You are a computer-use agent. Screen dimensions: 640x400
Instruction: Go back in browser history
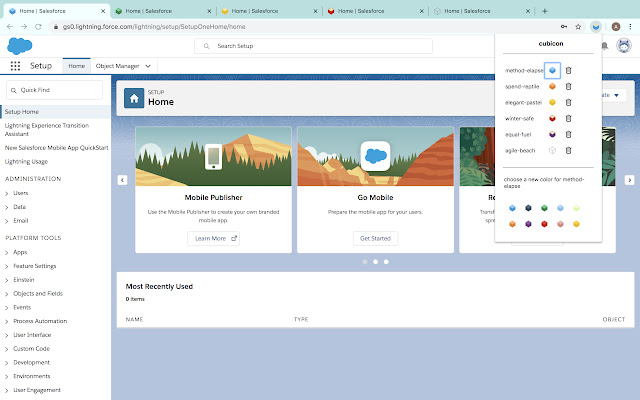(x=10, y=27)
